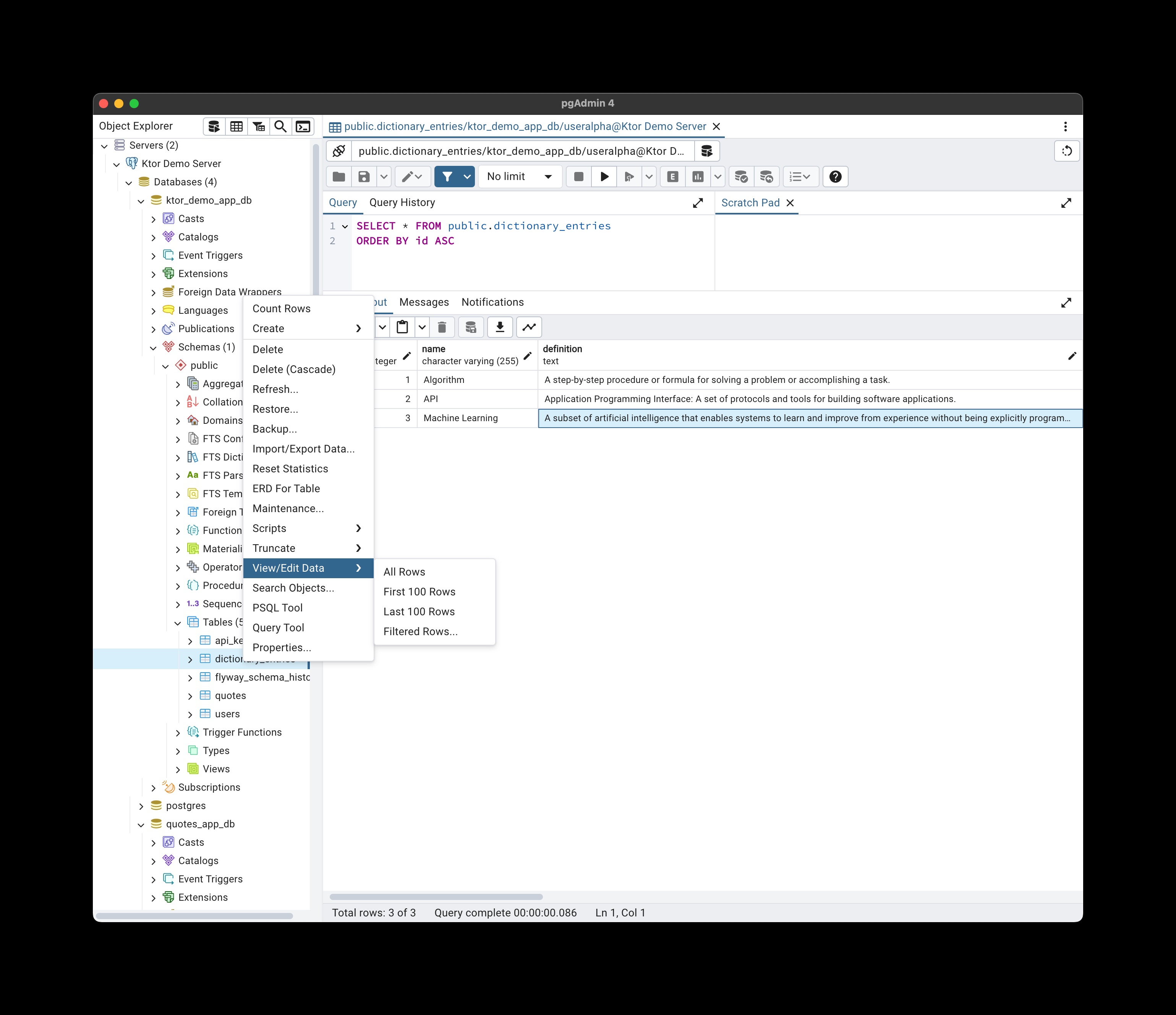
Task: Toggle the filter funnel button
Action: coord(447,177)
